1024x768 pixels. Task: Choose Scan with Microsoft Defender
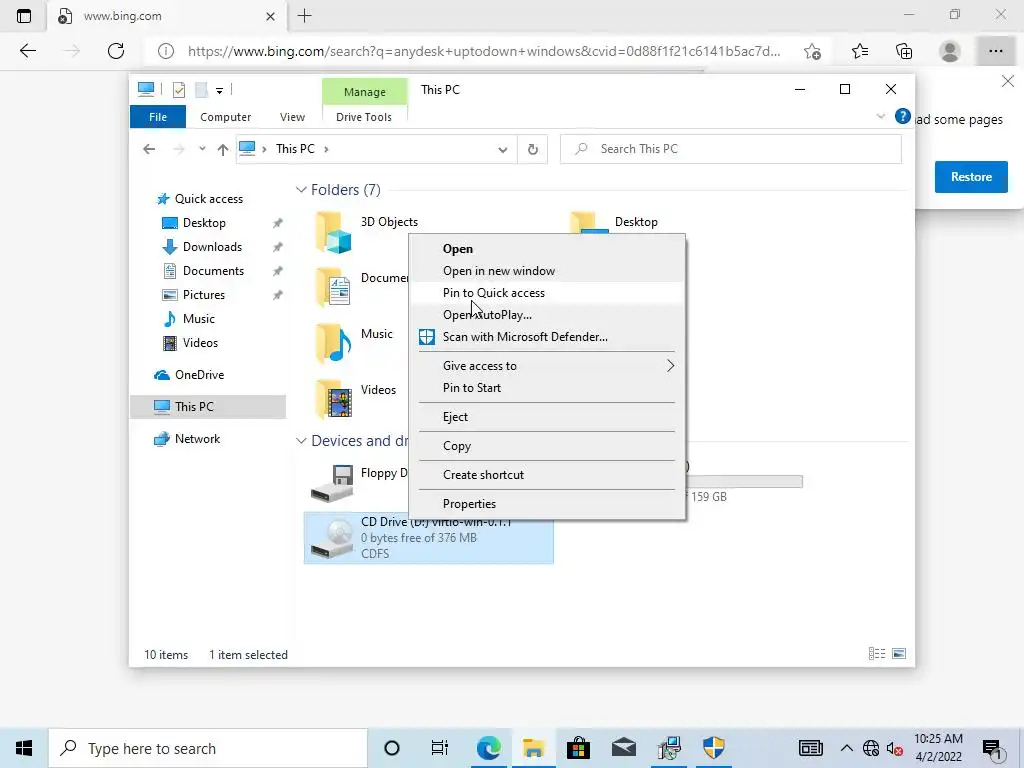tap(547, 337)
